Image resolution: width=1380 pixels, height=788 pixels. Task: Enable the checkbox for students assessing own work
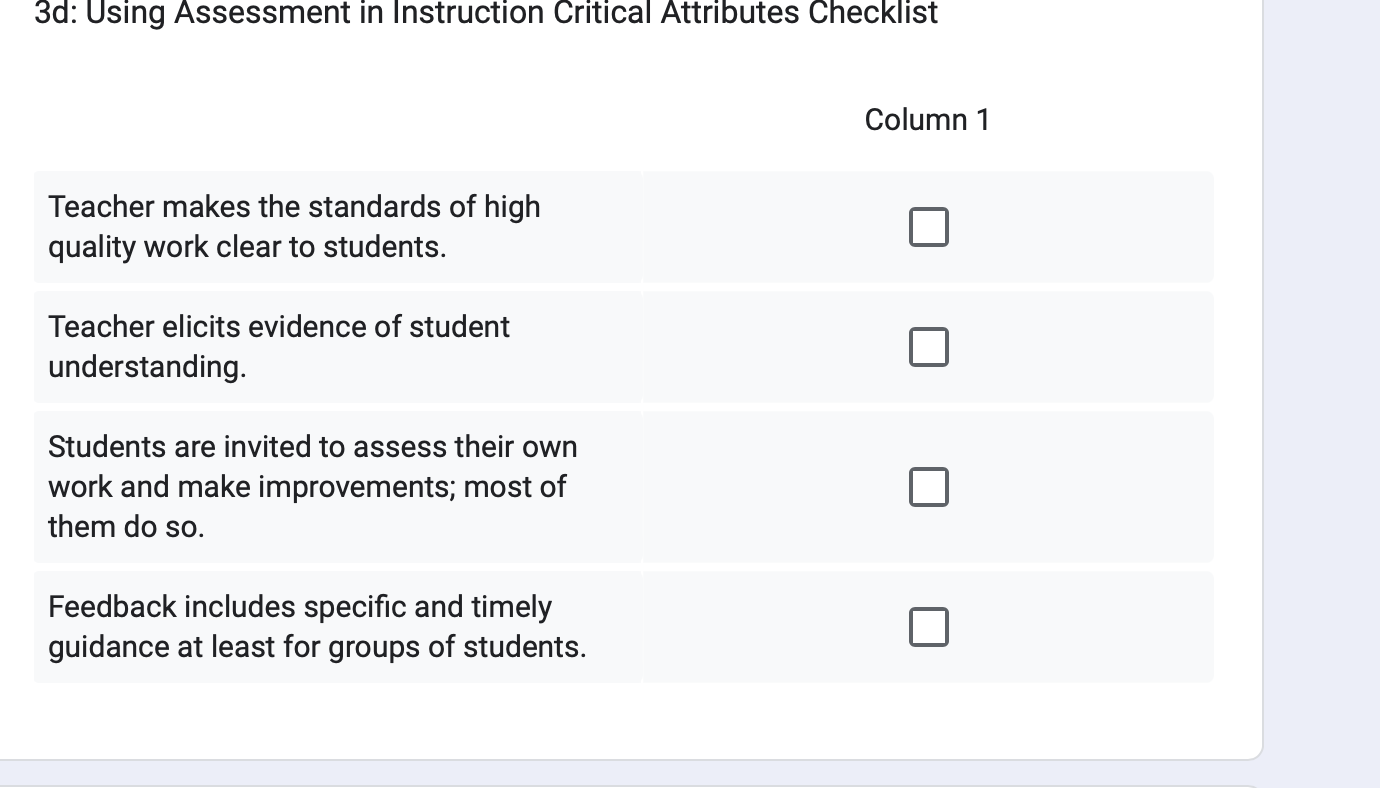928,487
